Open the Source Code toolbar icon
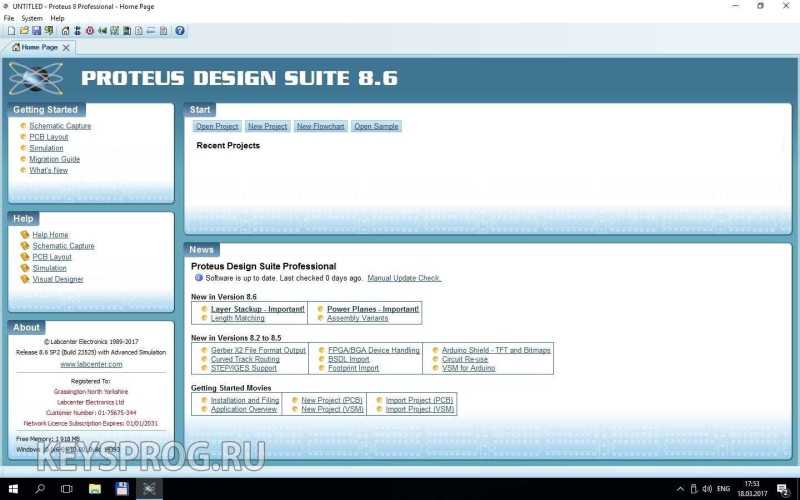 [151, 31]
